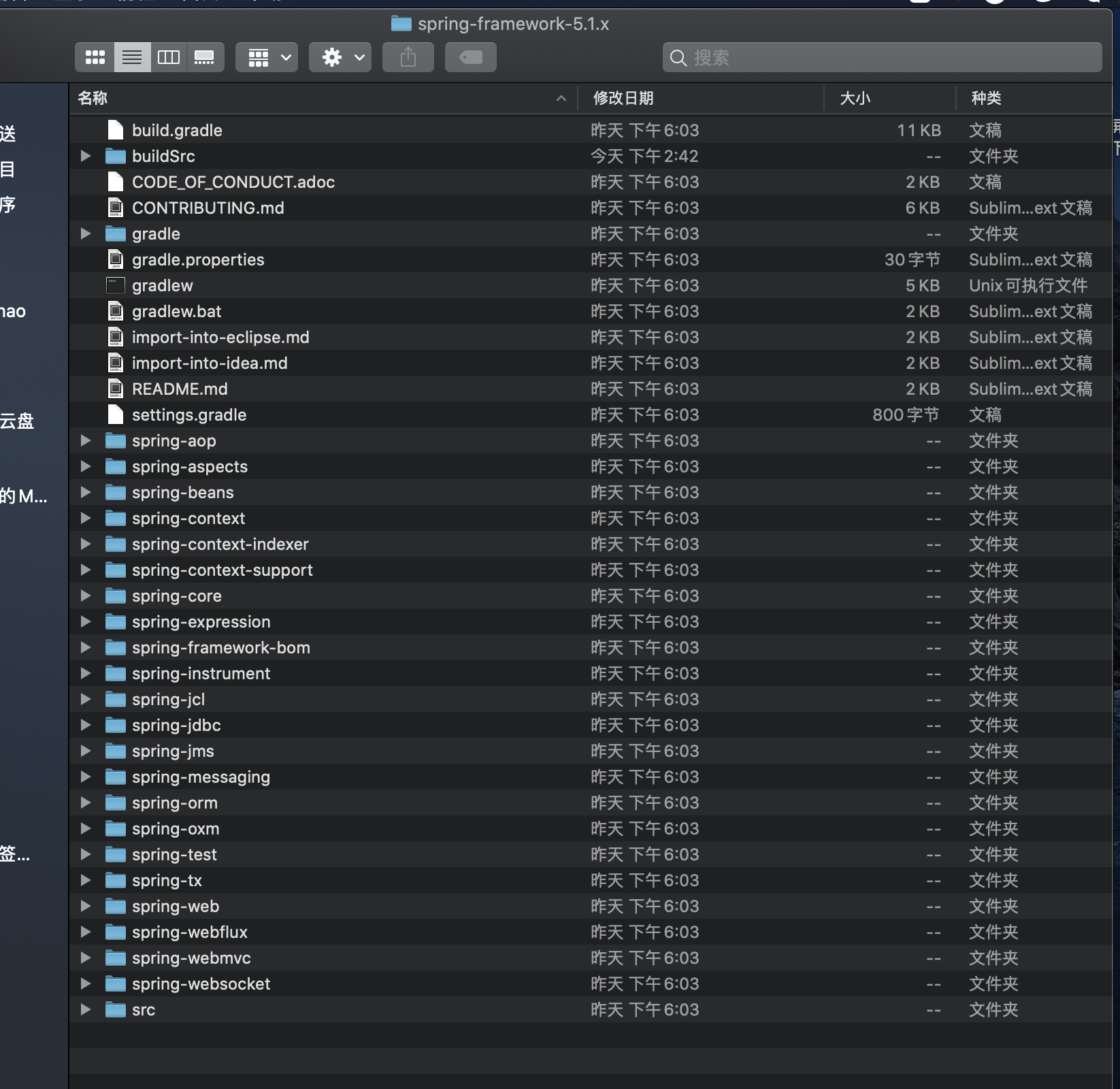
Task: Open the gear action menu
Action: 340,57
